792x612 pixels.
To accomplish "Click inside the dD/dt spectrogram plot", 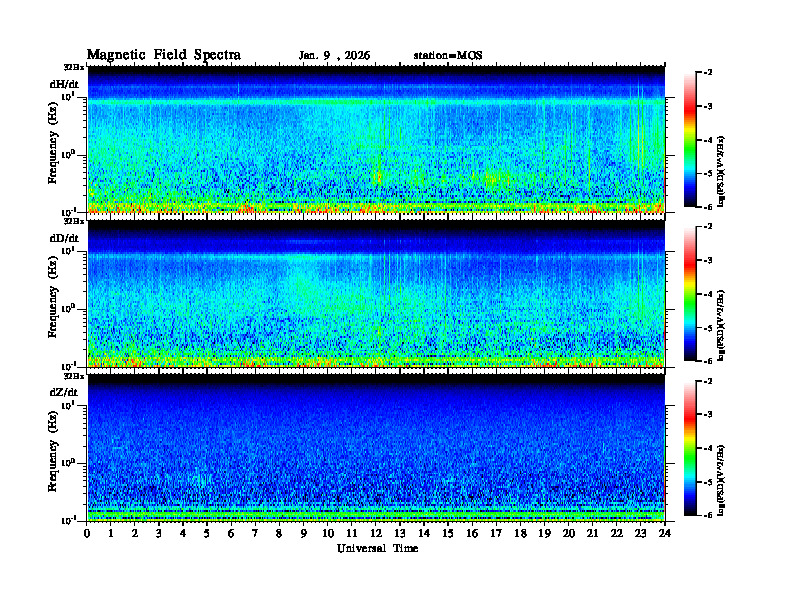I will (376, 293).
